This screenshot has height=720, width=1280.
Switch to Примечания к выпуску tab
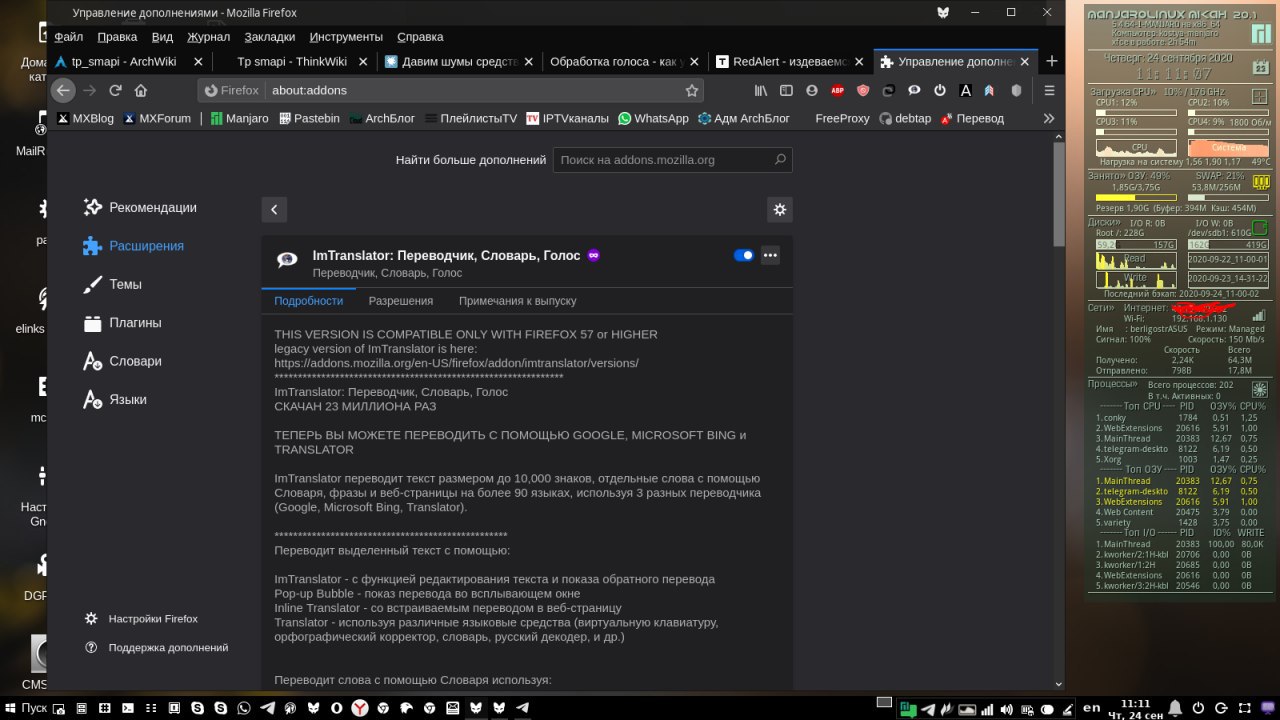(x=518, y=301)
